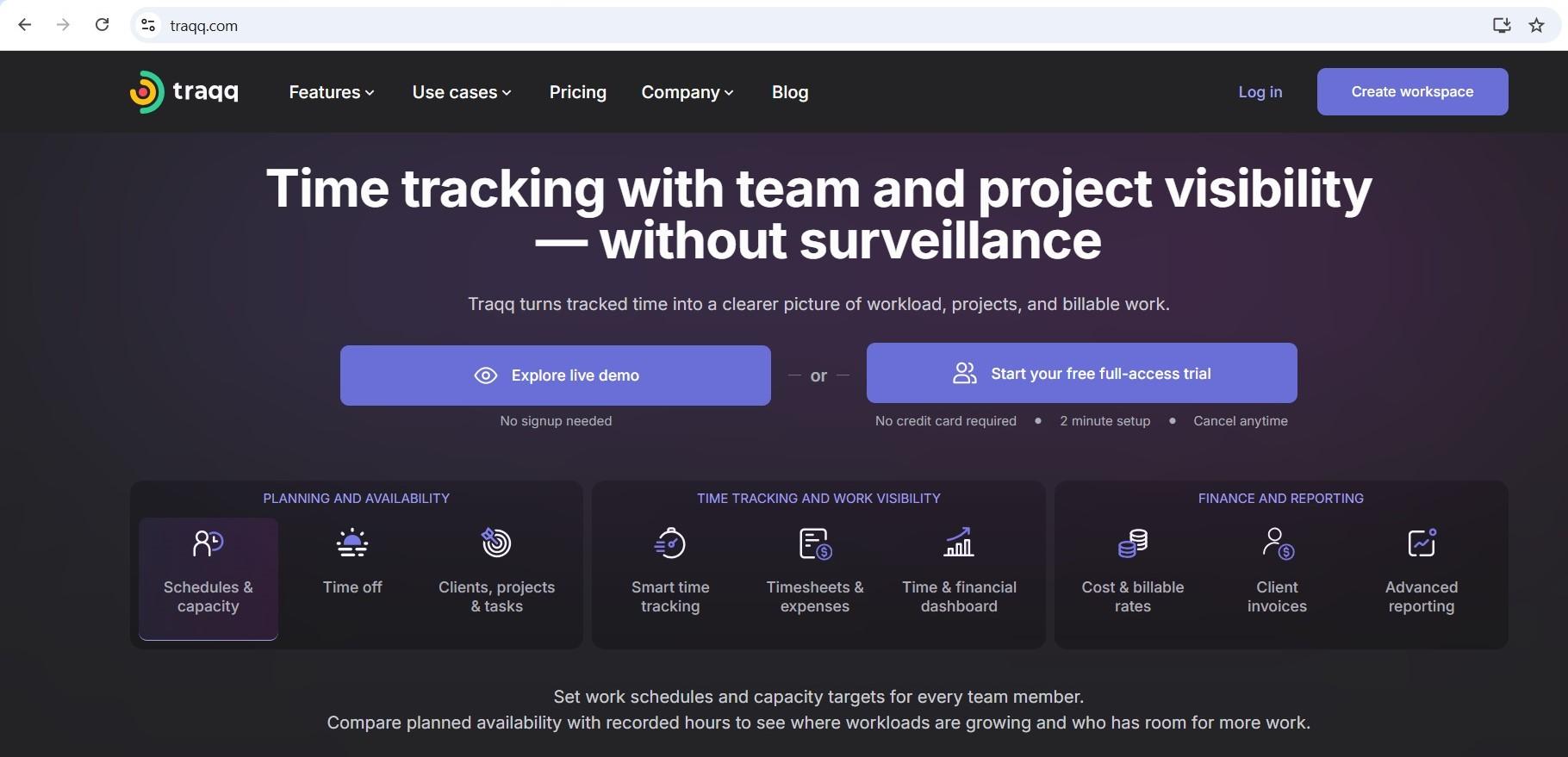
Task: Go back with the browser back arrow
Action: point(25,25)
